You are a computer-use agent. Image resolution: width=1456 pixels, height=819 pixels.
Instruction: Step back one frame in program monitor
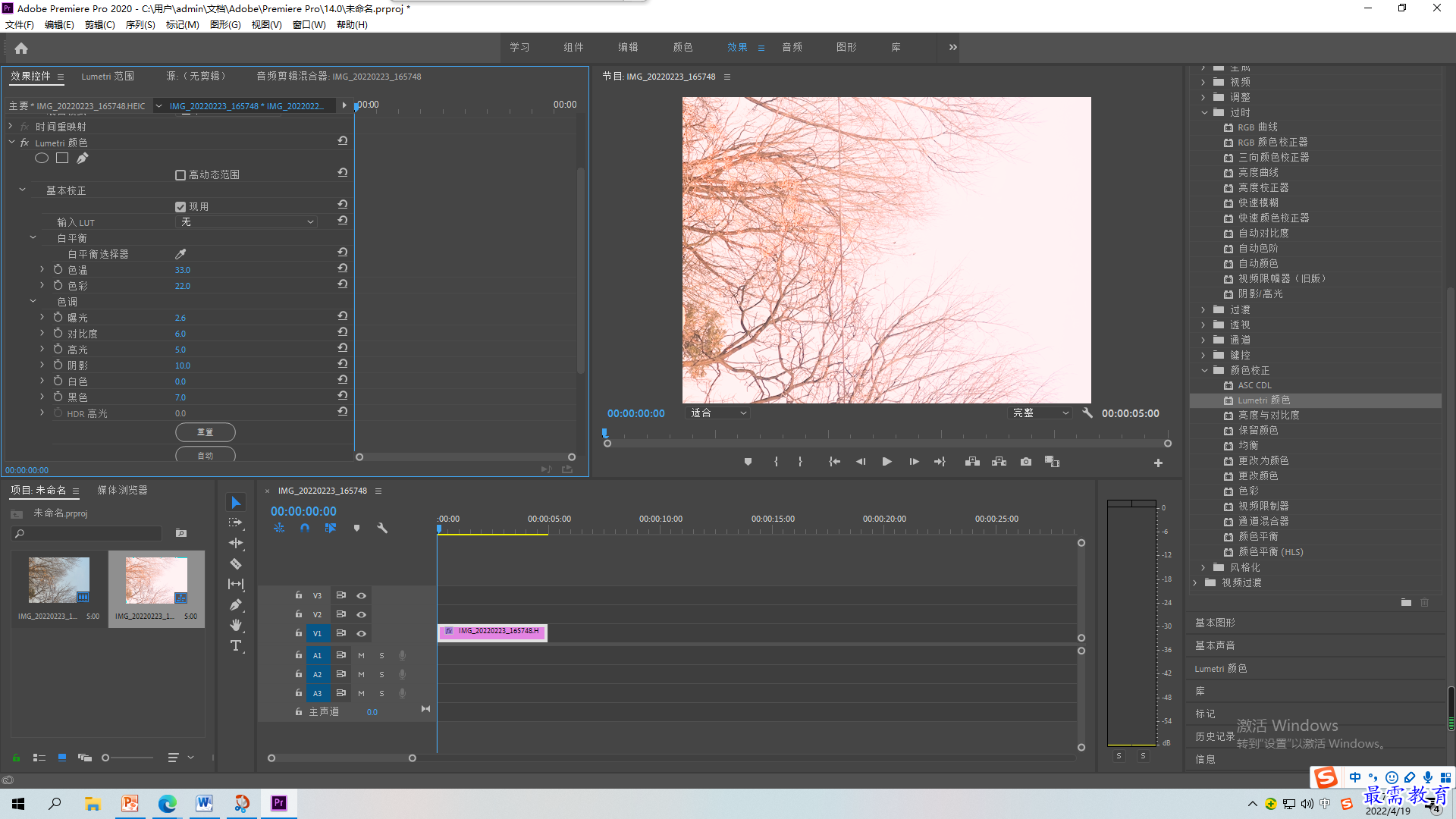[861, 462]
